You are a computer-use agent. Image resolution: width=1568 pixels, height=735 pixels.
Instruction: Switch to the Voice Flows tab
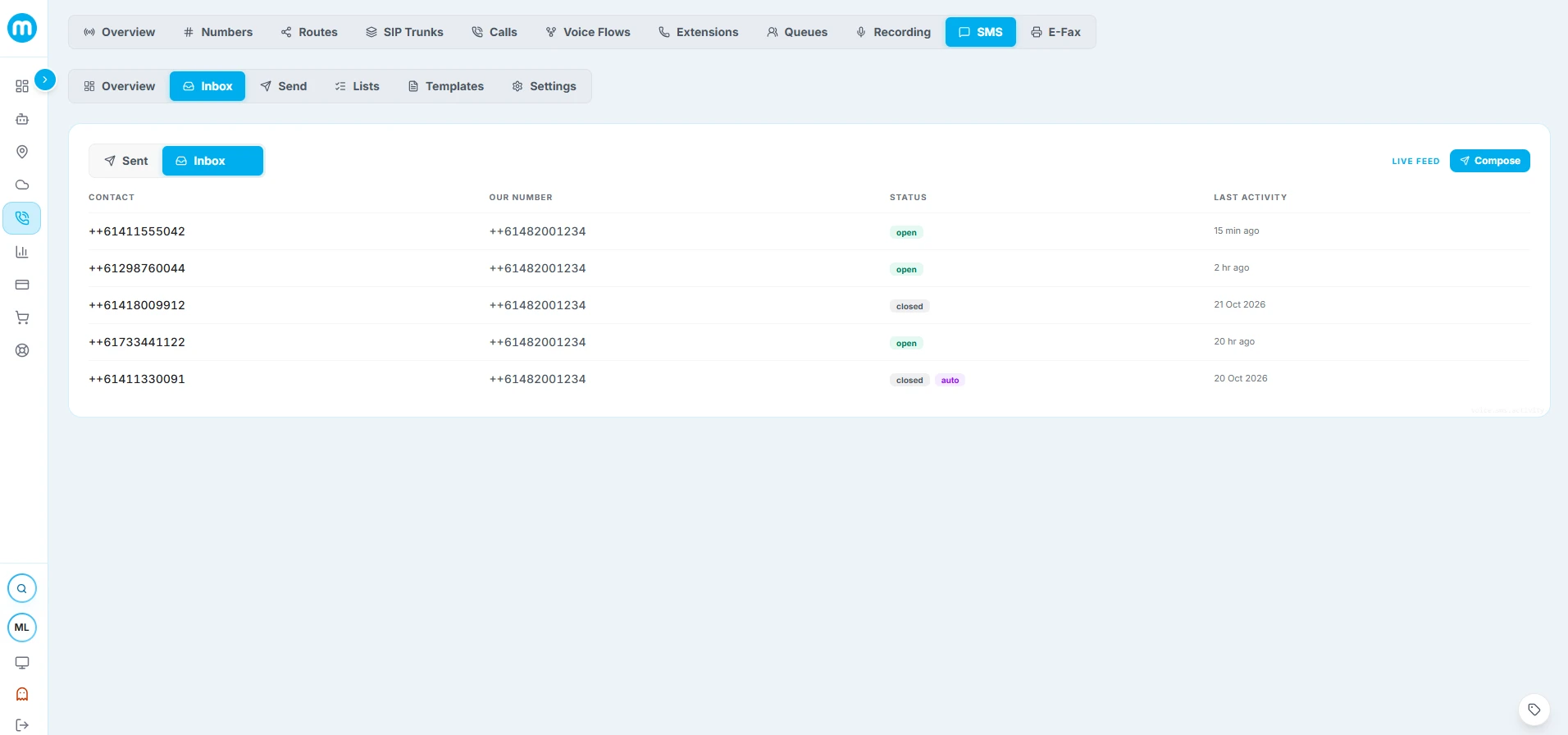(588, 32)
